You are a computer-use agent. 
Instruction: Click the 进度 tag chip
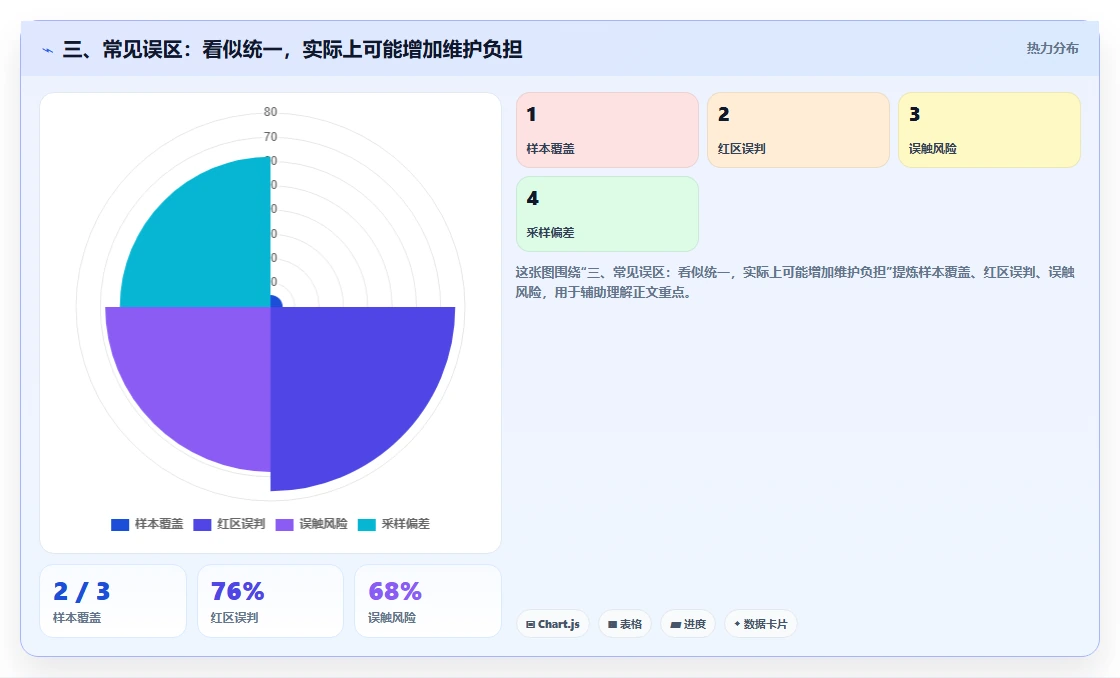tap(688, 624)
